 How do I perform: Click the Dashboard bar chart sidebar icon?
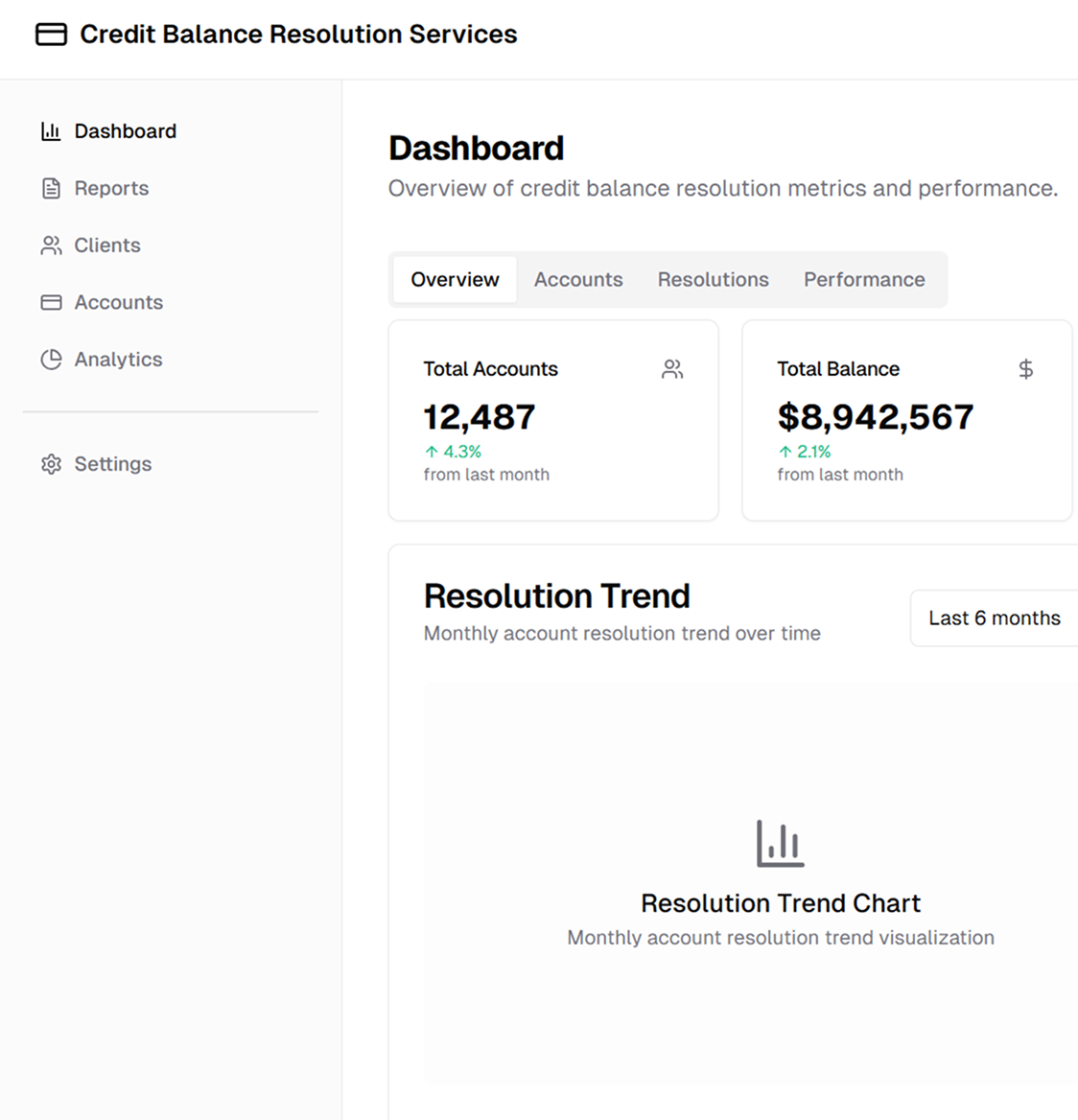tap(51, 131)
